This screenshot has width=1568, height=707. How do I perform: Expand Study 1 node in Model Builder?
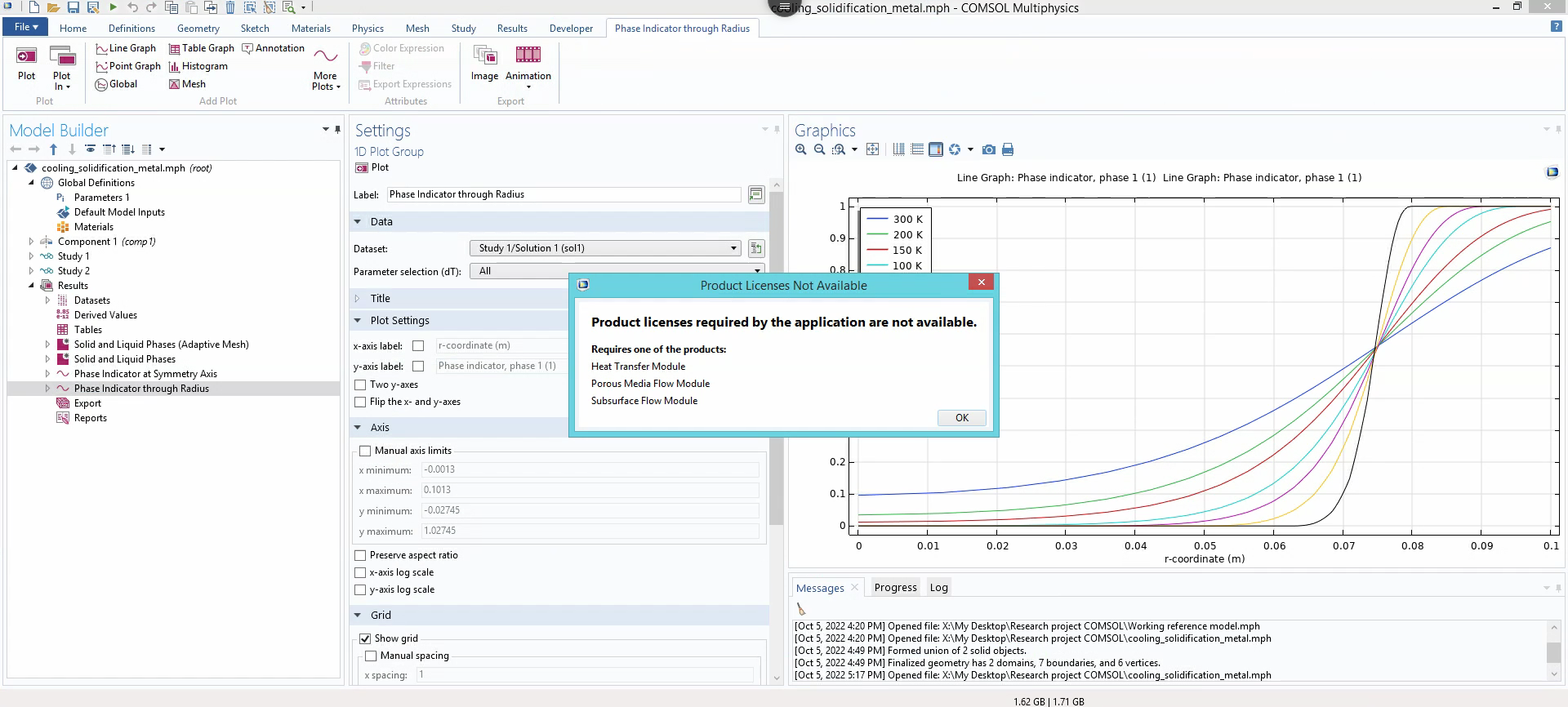click(31, 256)
